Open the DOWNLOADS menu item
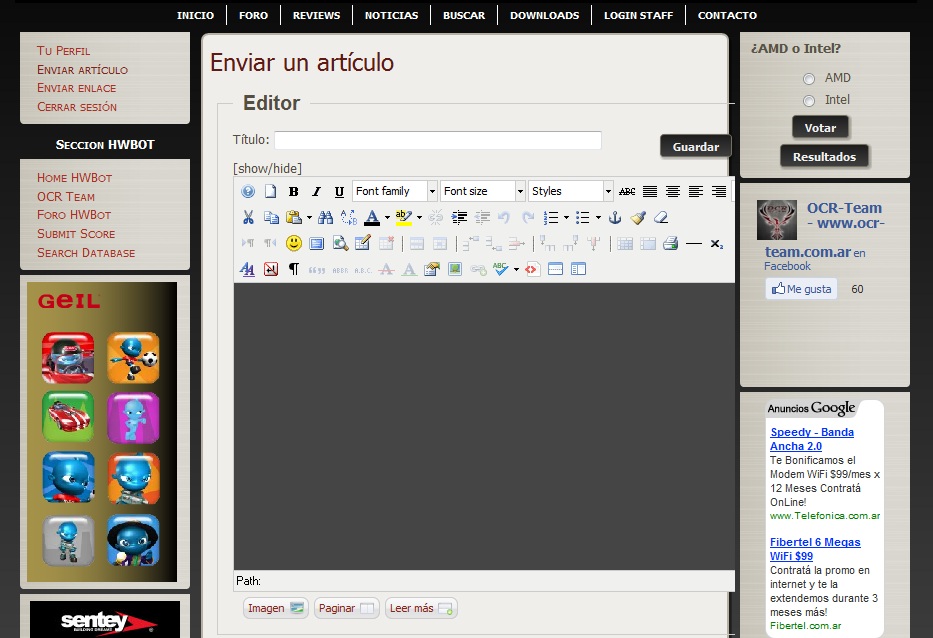Image resolution: width=933 pixels, height=638 pixels. click(544, 15)
